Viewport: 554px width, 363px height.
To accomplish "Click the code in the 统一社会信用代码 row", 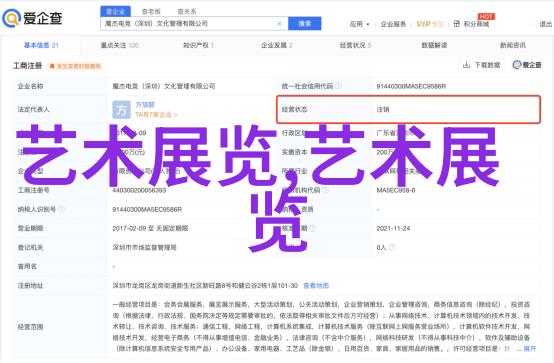I will pyautogui.click(x=411, y=86).
